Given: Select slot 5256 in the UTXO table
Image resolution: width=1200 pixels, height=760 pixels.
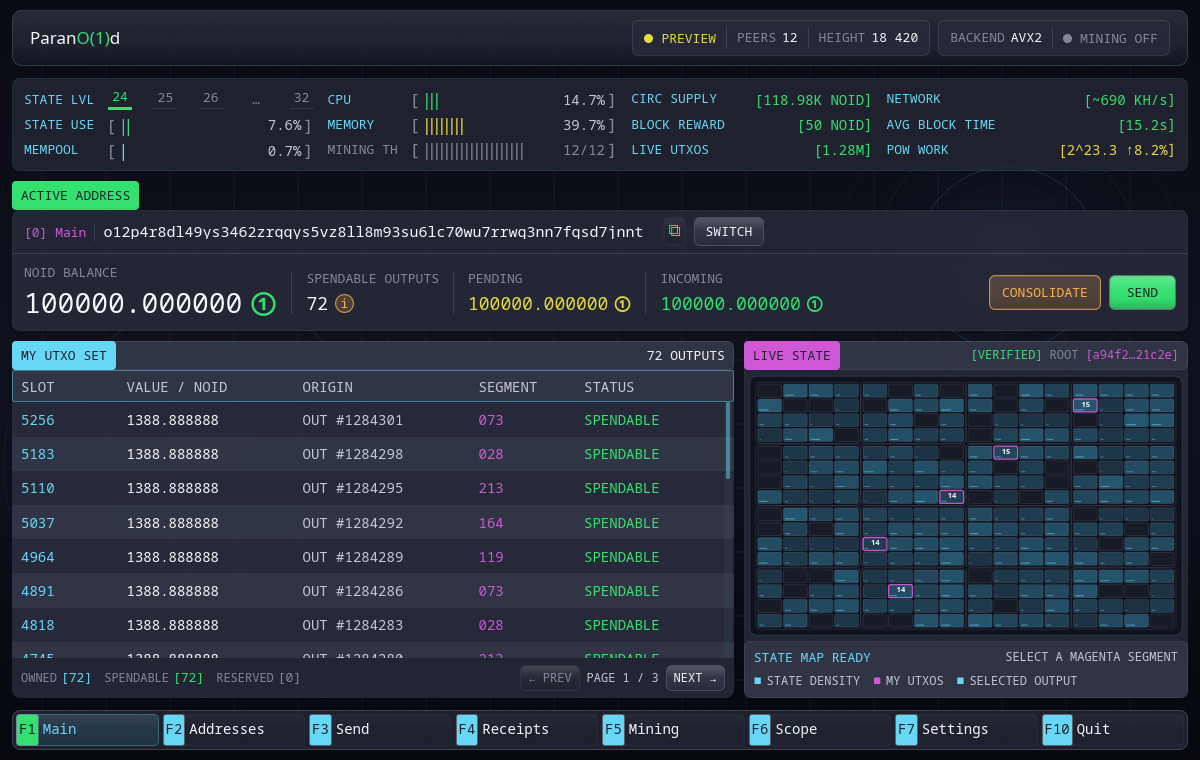Looking at the screenshot, I should coord(38,420).
